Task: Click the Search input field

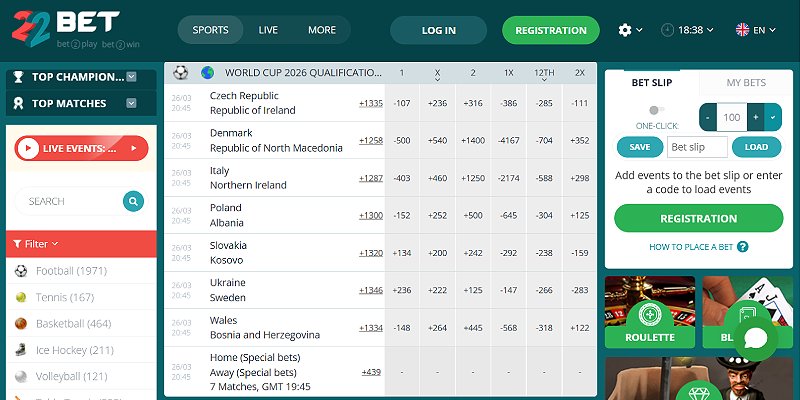Action: (x=69, y=201)
